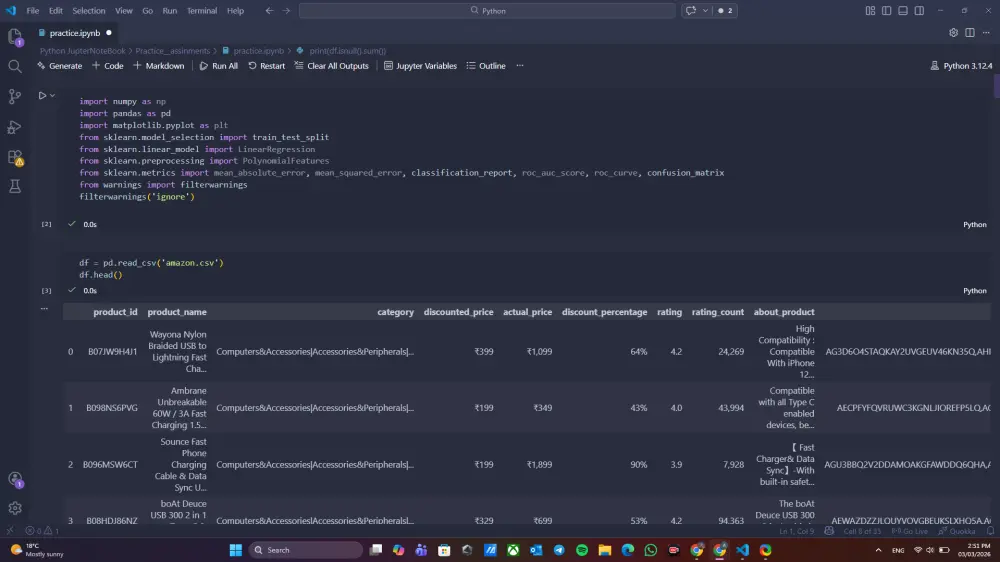Open cell output options ellipsis
Image resolution: width=1000 pixels, height=562 pixels.
coord(44,309)
